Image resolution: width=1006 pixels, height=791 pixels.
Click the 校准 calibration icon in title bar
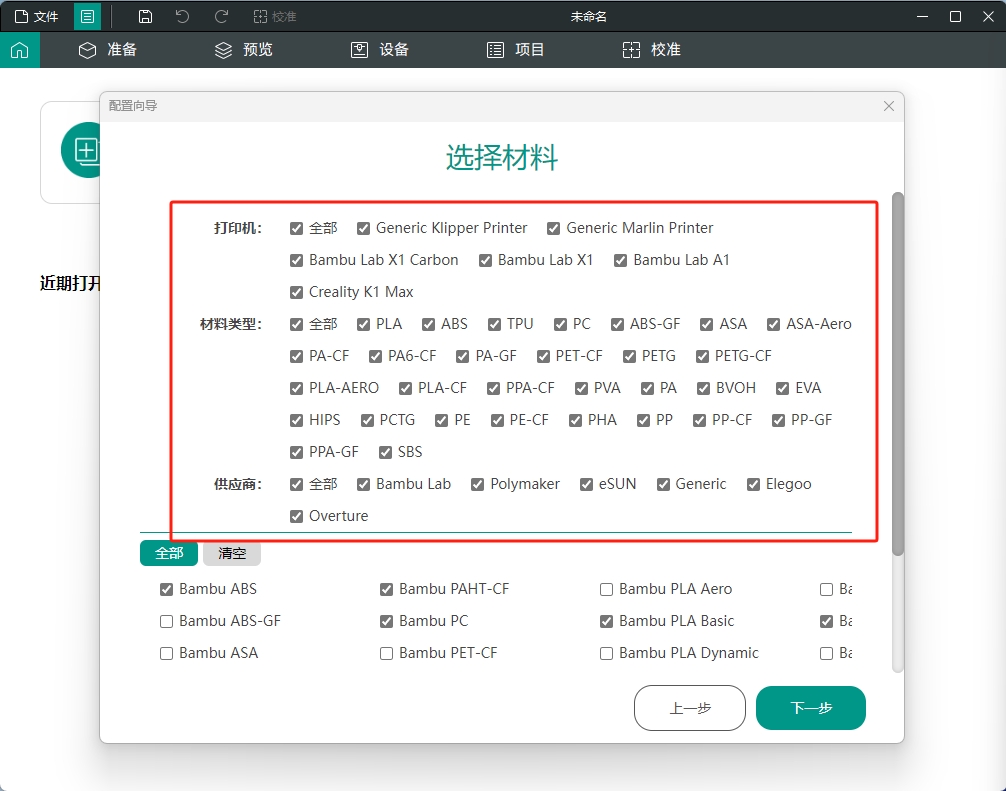coord(275,17)
